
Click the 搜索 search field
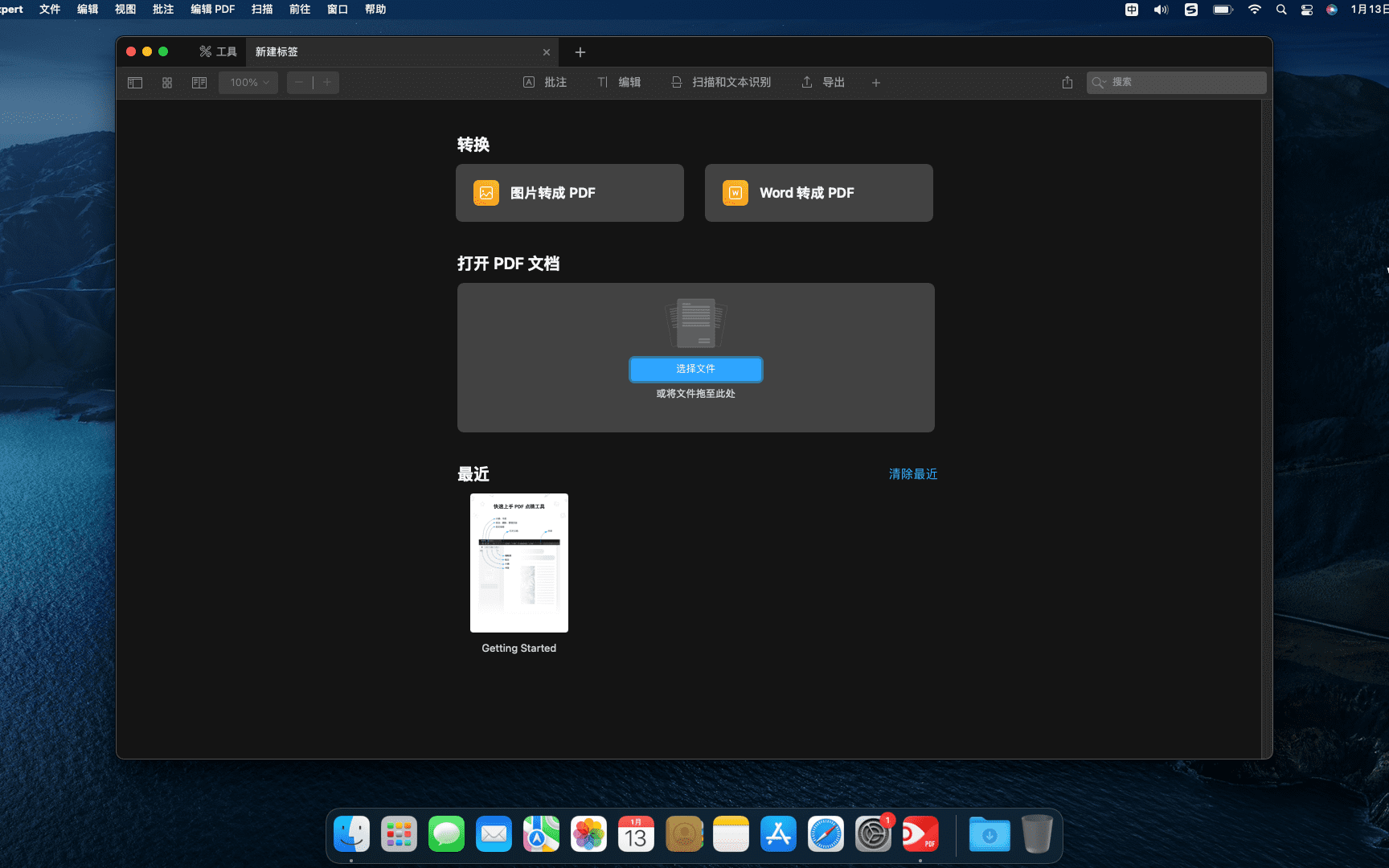(1182, 83)
